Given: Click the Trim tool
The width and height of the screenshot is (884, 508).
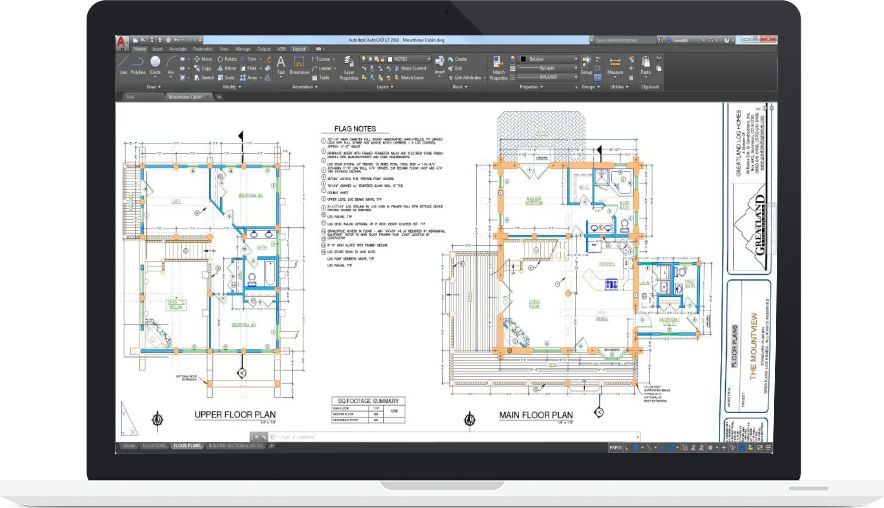Looking at the screenshot, I should [x=248, y=59].
